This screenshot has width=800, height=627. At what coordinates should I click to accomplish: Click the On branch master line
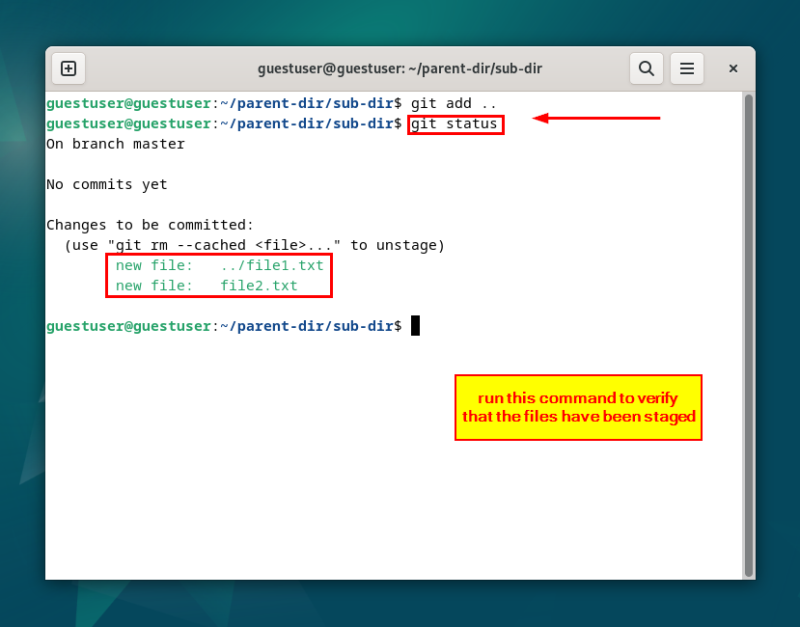115,143
